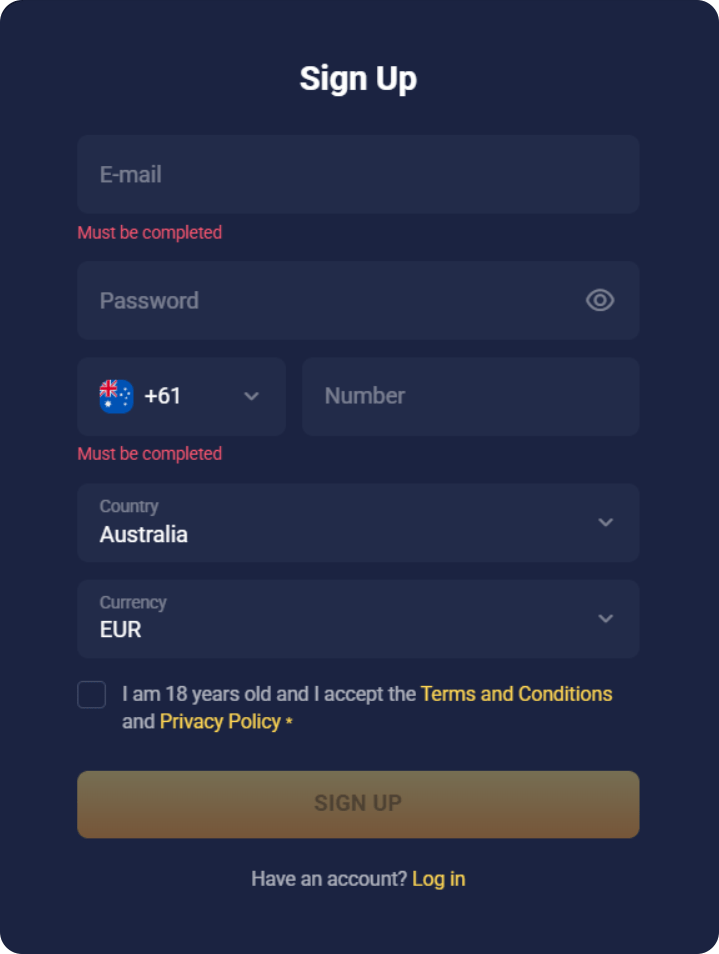Open the Privacy Policy link
719x954 pixels.
(x=220, y=721)
